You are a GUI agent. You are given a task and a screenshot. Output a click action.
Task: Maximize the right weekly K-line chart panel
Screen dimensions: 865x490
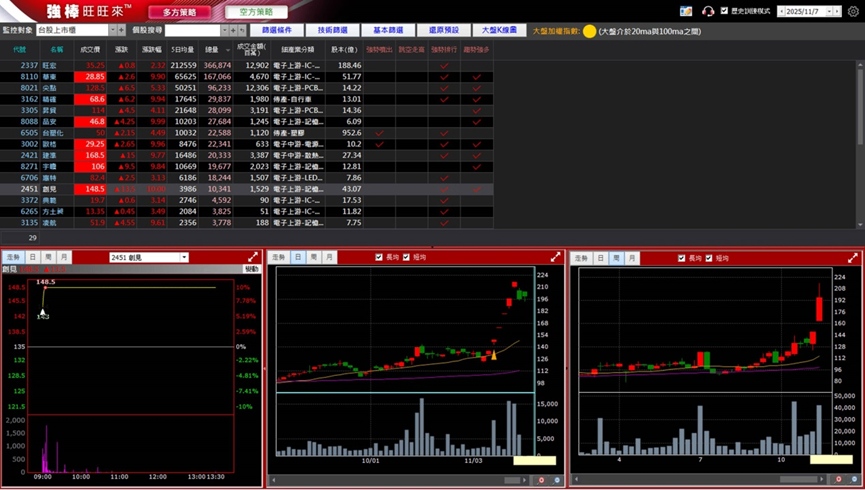point(853,257)
